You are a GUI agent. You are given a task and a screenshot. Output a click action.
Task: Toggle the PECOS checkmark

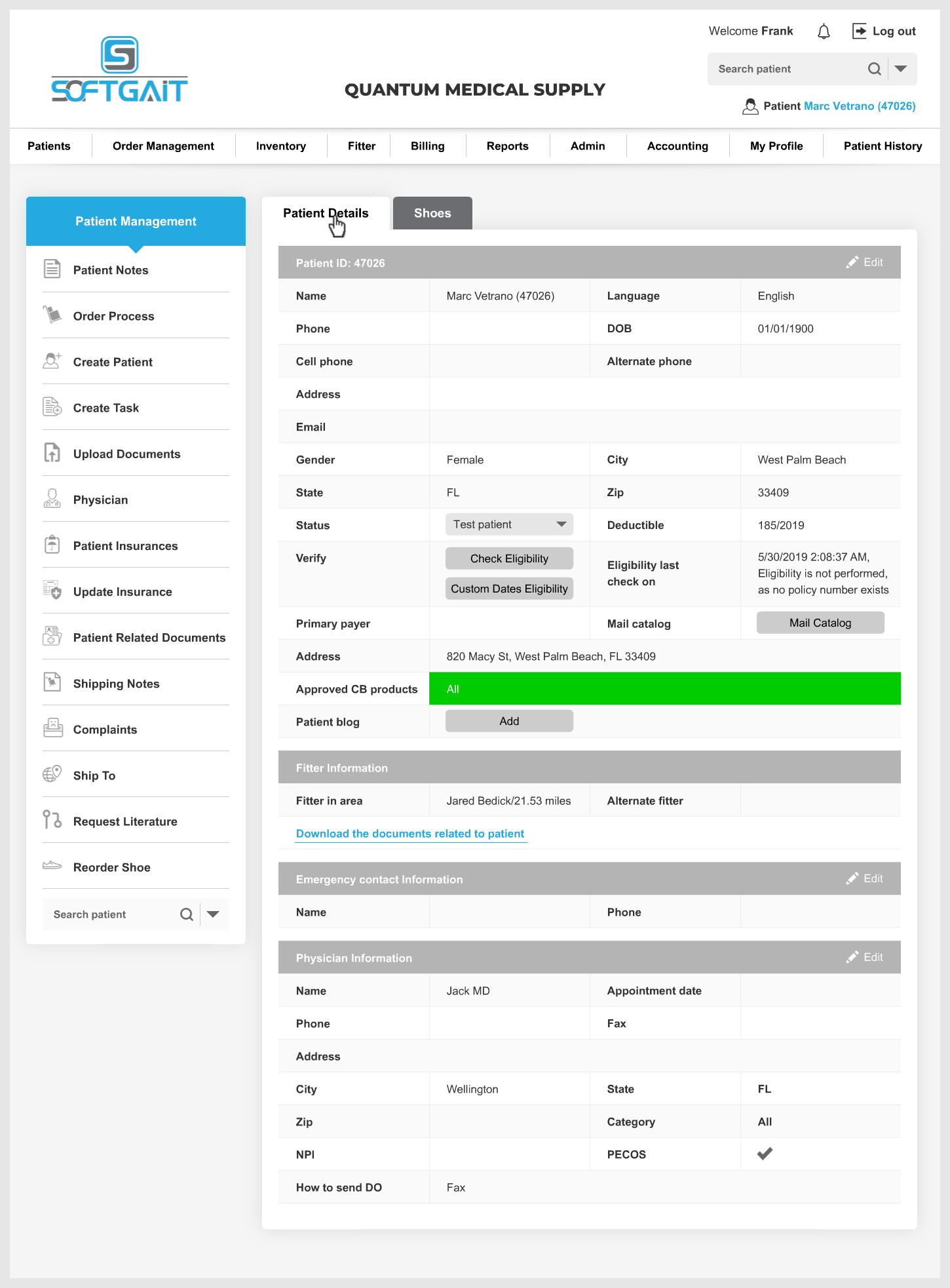[x=765, y=1154]
